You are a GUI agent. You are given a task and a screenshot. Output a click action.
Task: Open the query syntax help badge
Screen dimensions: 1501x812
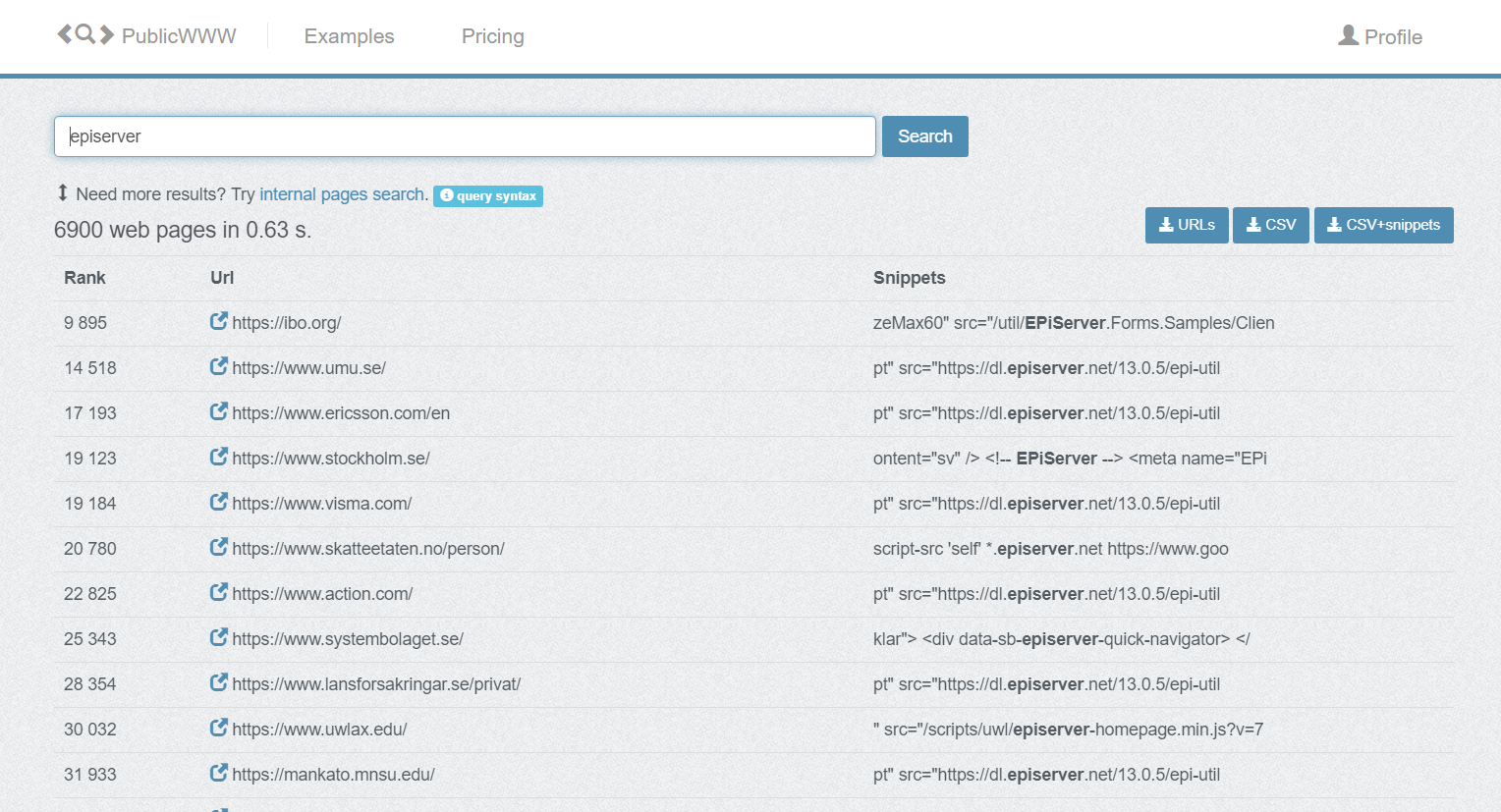pyautogui.click(x=488, y=195)
